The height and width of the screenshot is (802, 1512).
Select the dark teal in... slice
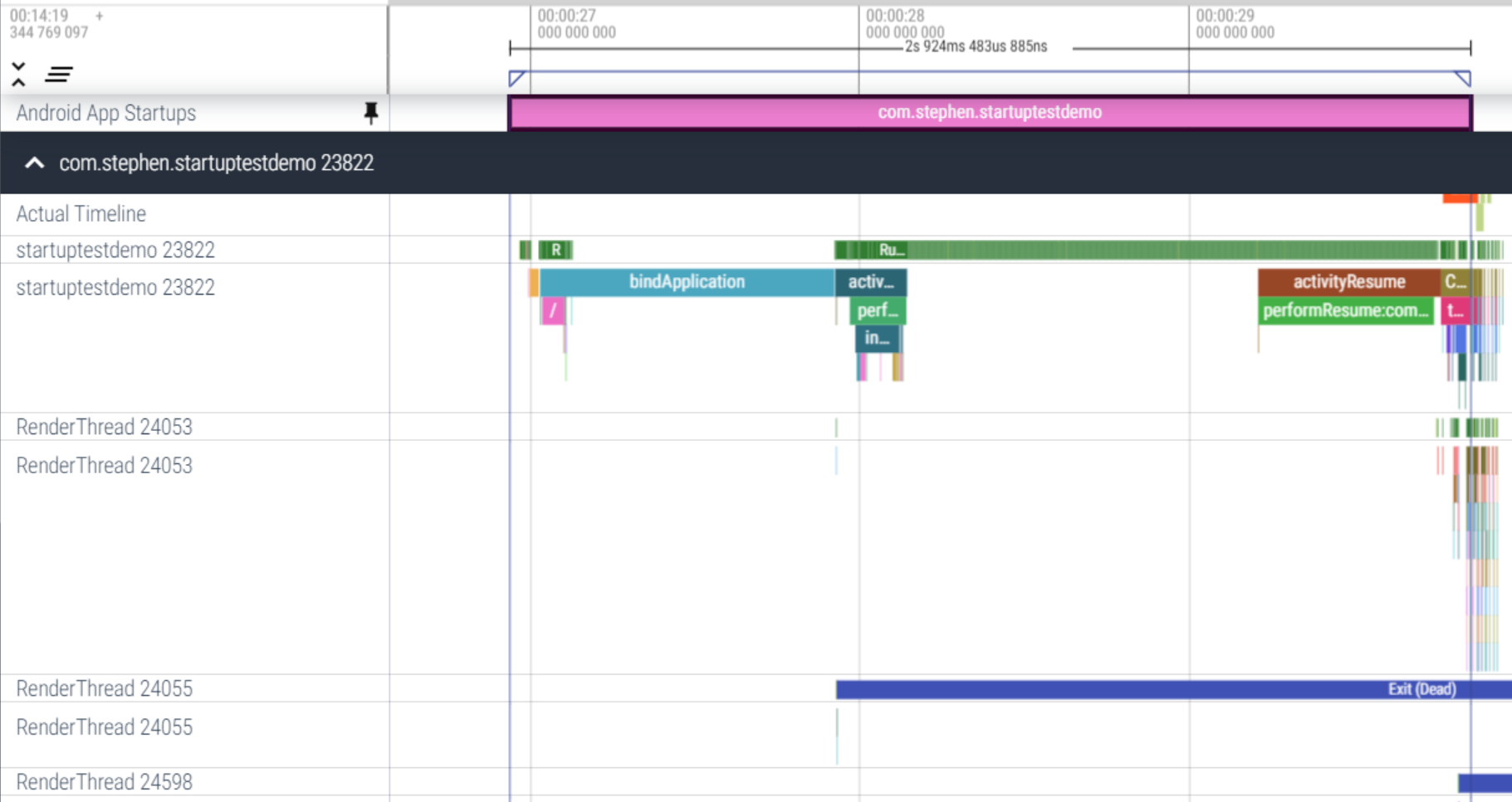877,339
